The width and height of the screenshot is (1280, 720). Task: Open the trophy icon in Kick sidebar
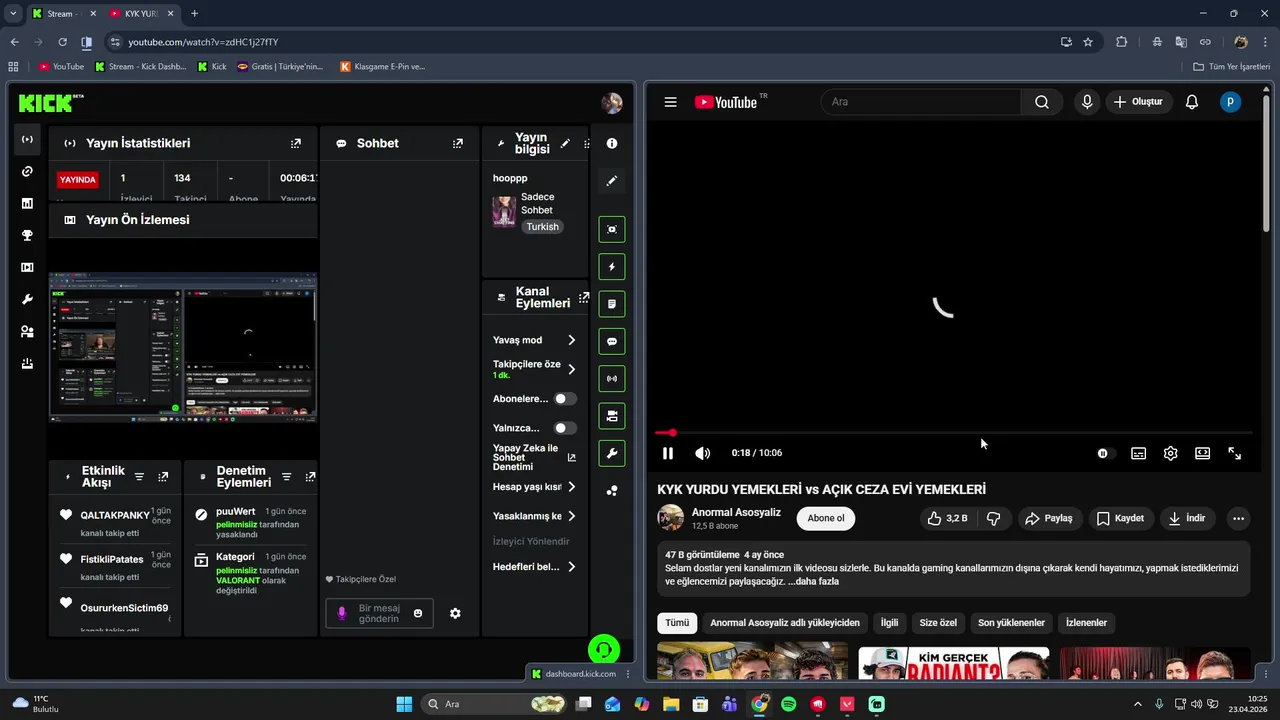click(27, 235)
